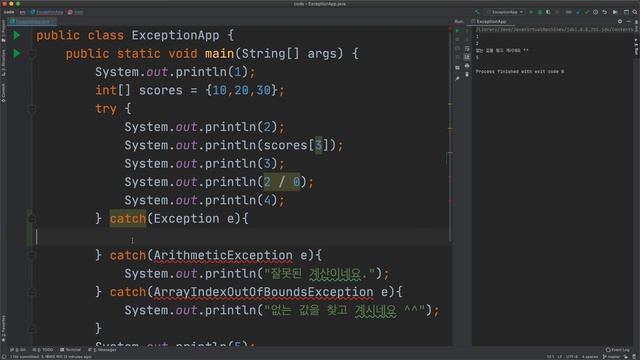Open the Structure tool window side tab
This screenshot has width=640, height=360.
click(x=4, y=62)
